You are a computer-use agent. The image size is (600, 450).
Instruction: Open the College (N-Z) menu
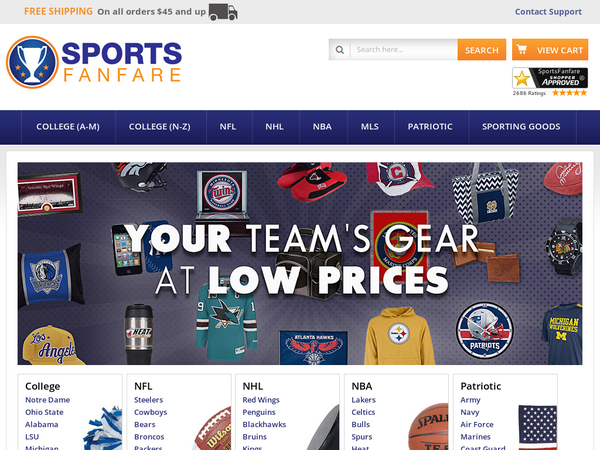click(160, 127)
